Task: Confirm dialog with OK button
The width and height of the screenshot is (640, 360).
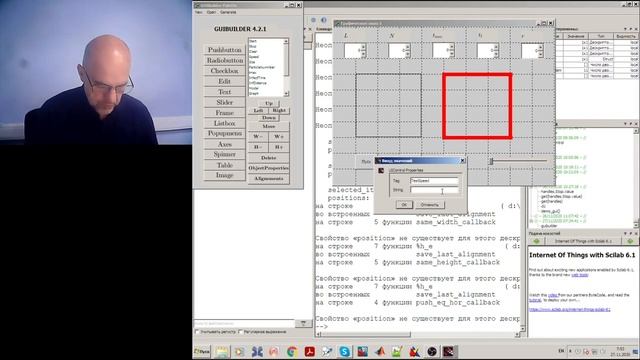Action: coord(404,204)
